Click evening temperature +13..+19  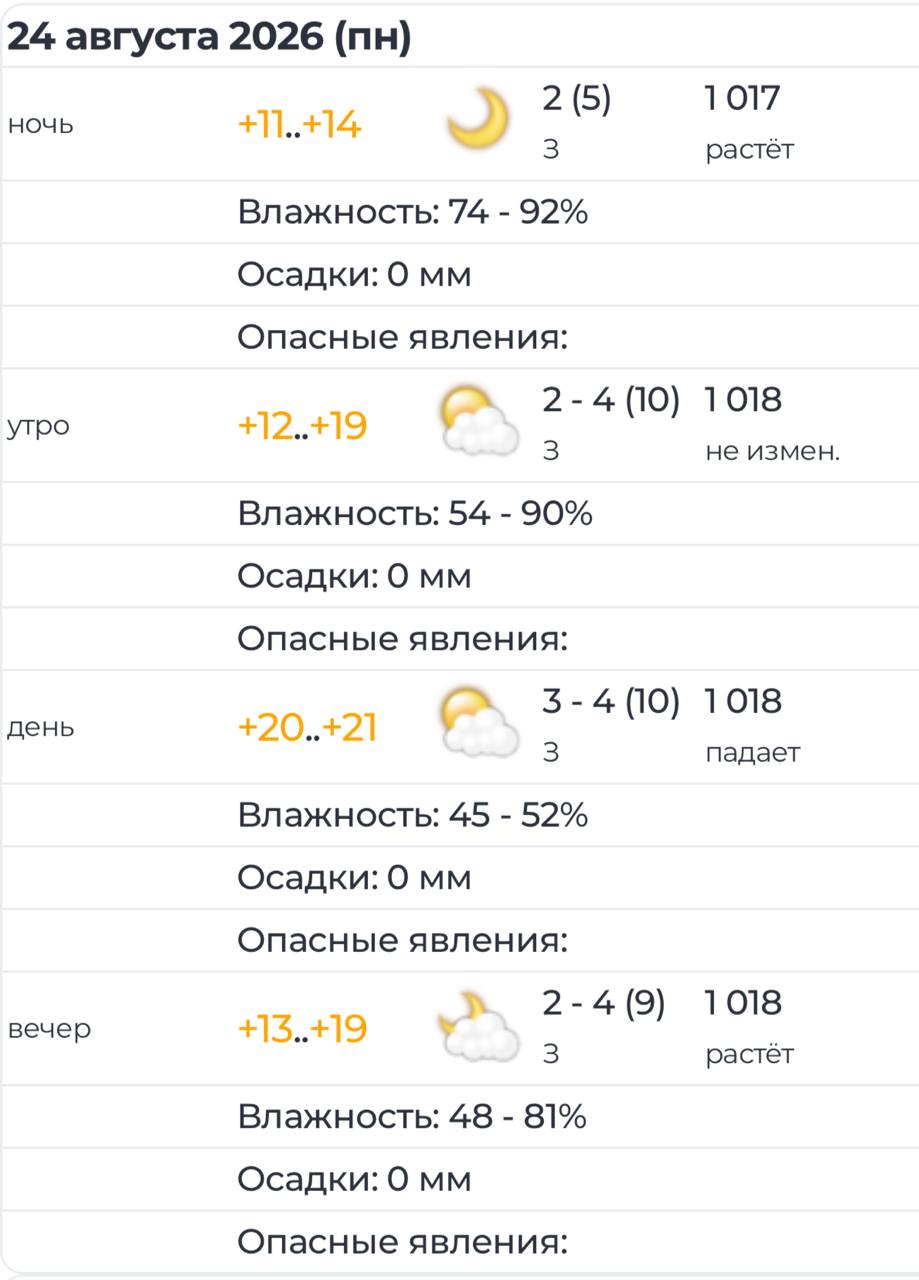302,1029
